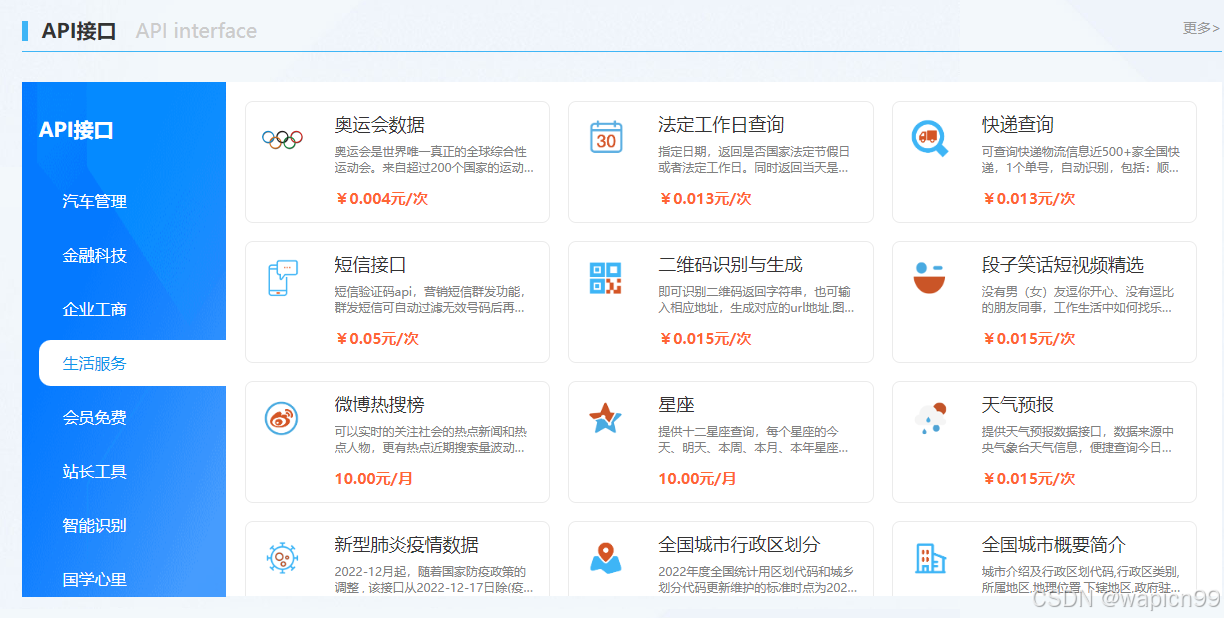The height and width of the screenshot is (618, 1224).
Task: Click the QR code icon
Action: coord(606,278)
